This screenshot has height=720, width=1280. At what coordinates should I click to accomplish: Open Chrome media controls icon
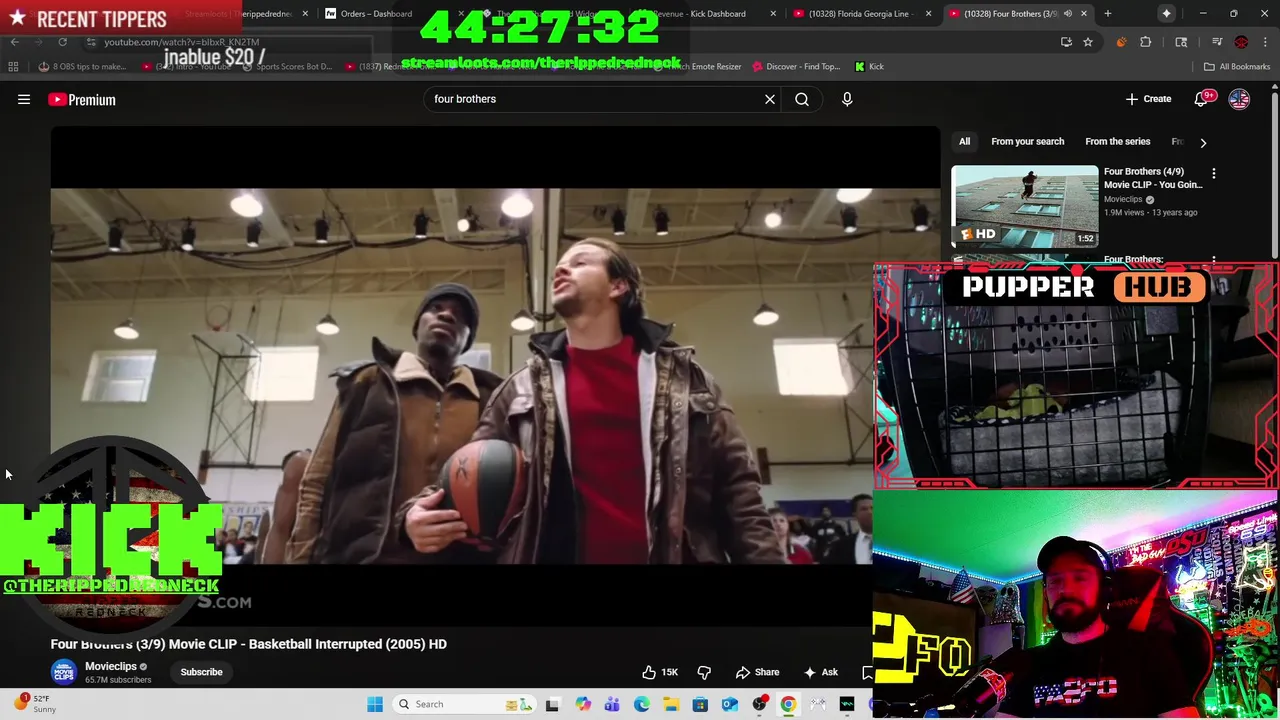[x=1217, y=42]
